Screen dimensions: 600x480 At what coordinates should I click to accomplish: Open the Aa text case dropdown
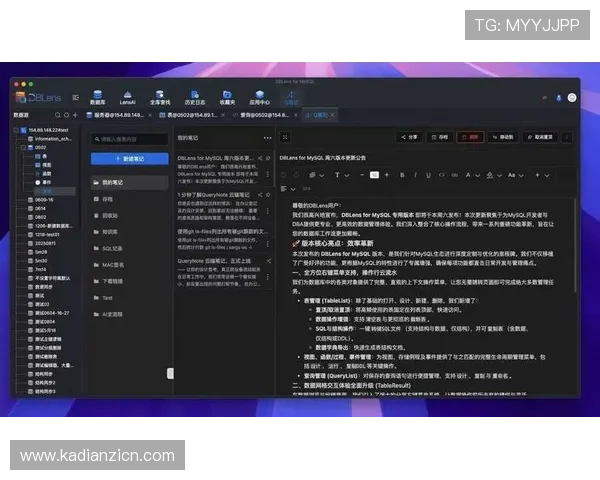tap(515, 175)
